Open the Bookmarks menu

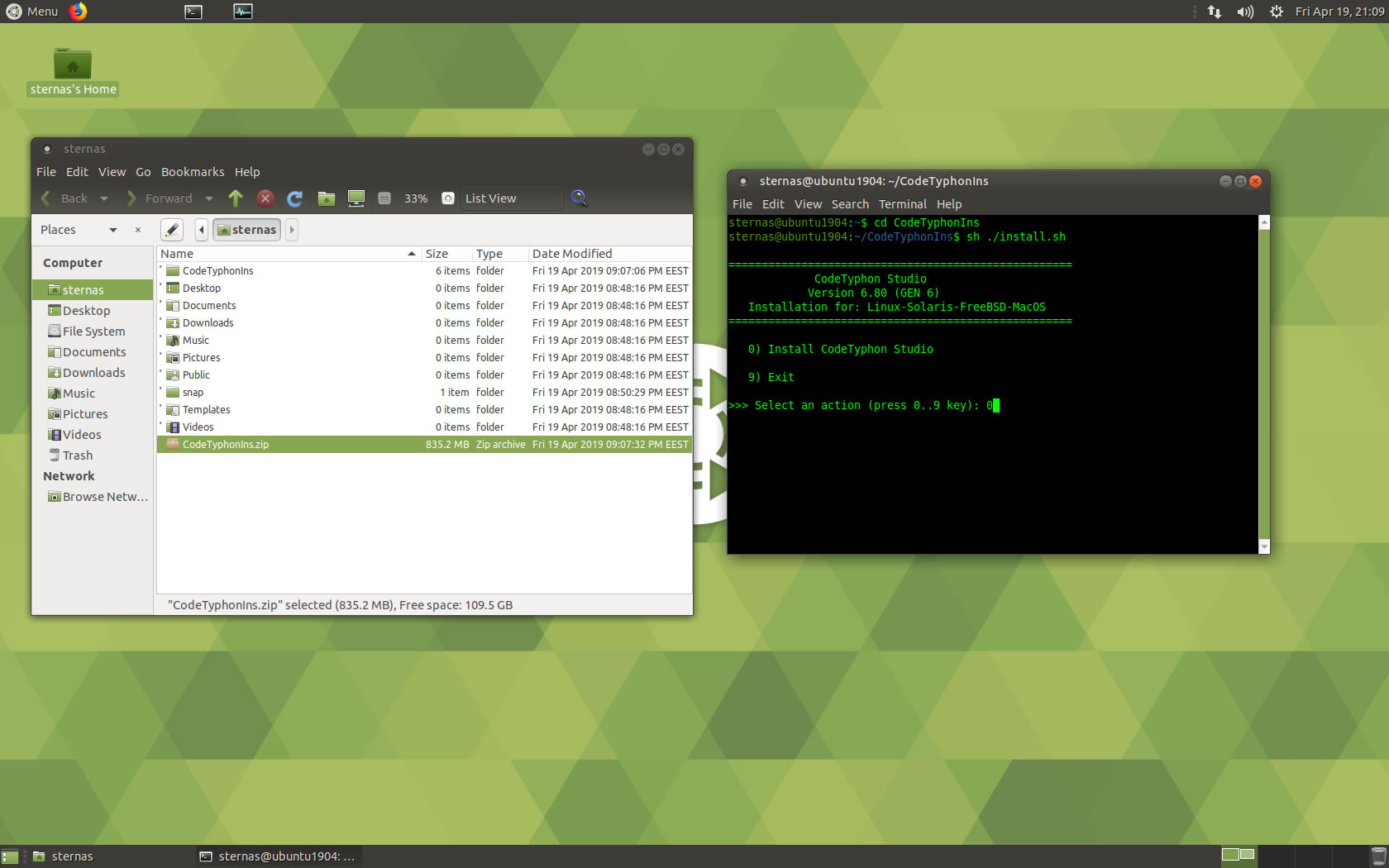point(193,172)
